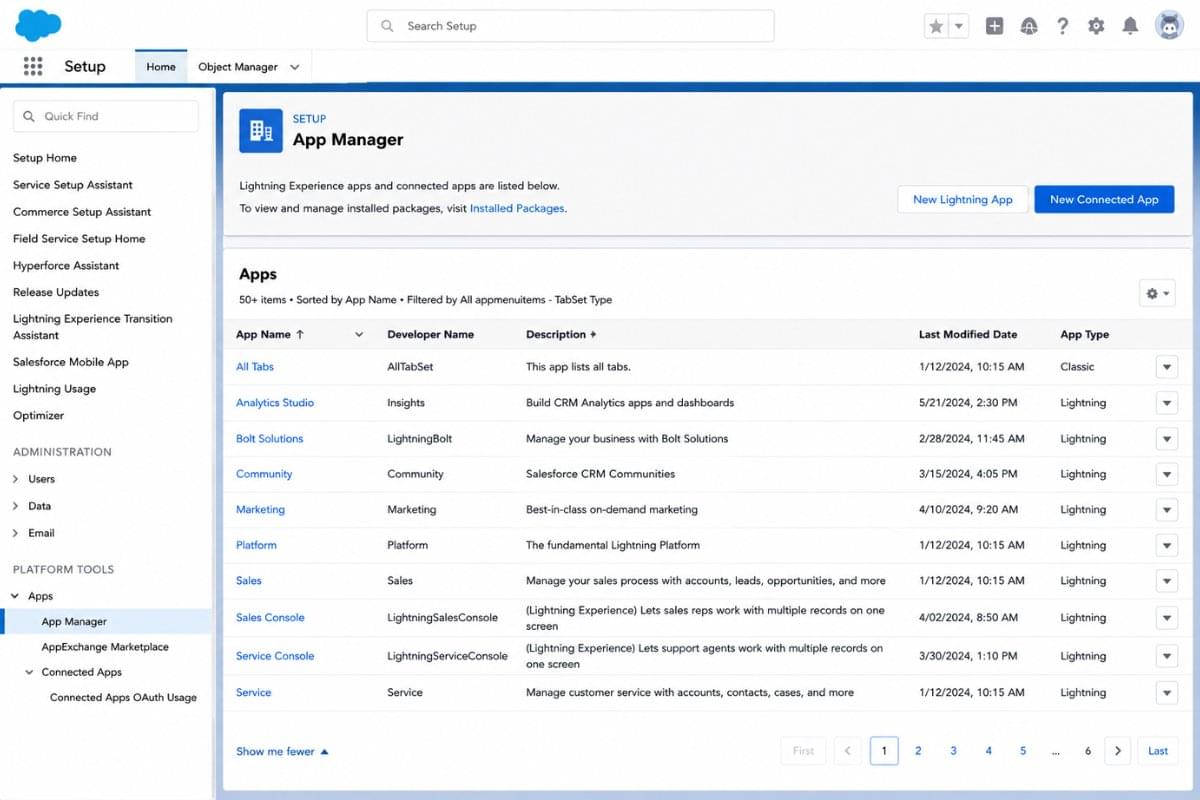The width and height of the screenshot is (1200, 800).
Task: Collapse the Apps tree section
Action: click(15, 596)
